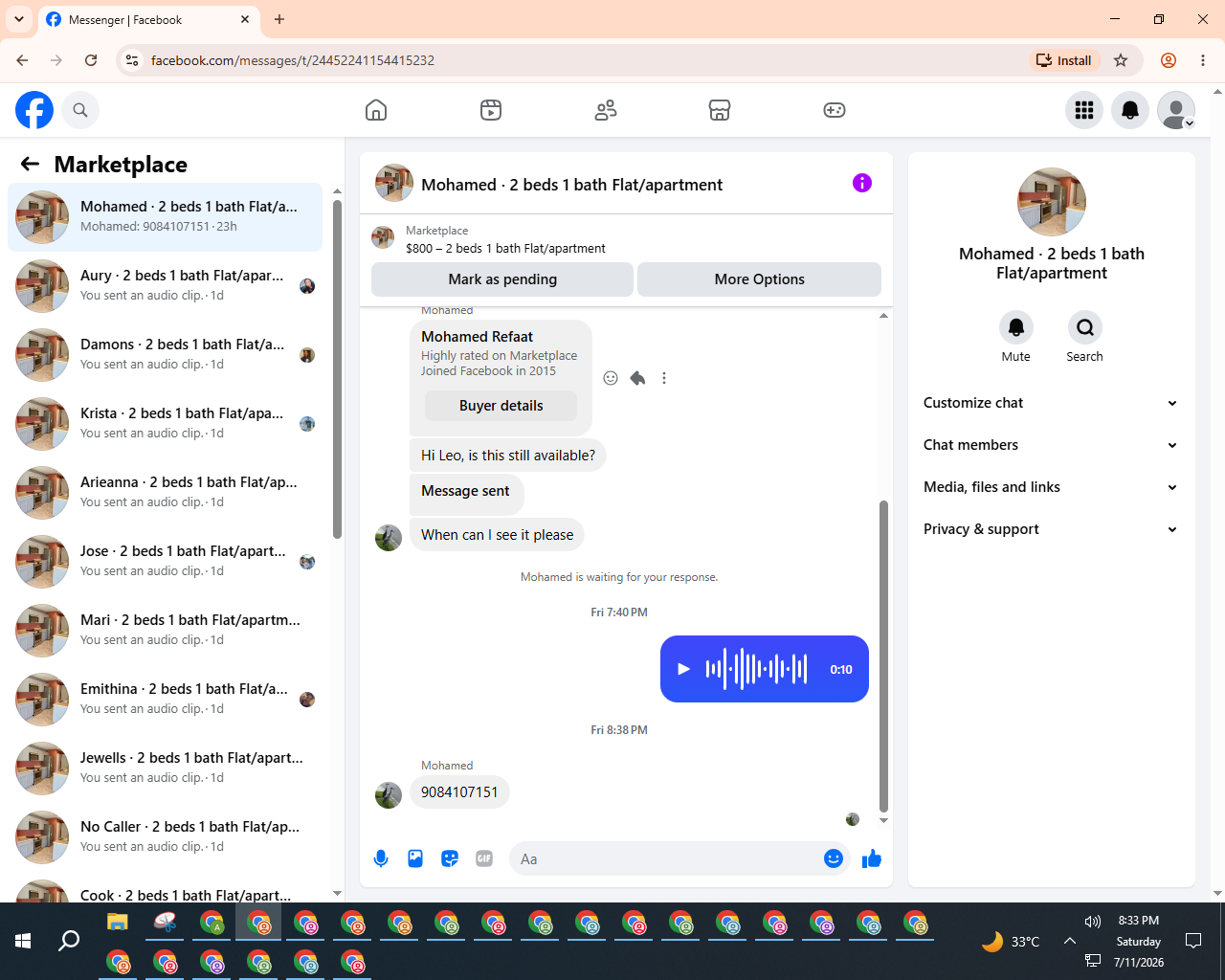Open Mari's conversation
This screenshot has width=1225, height=980.
coord(165,631)
